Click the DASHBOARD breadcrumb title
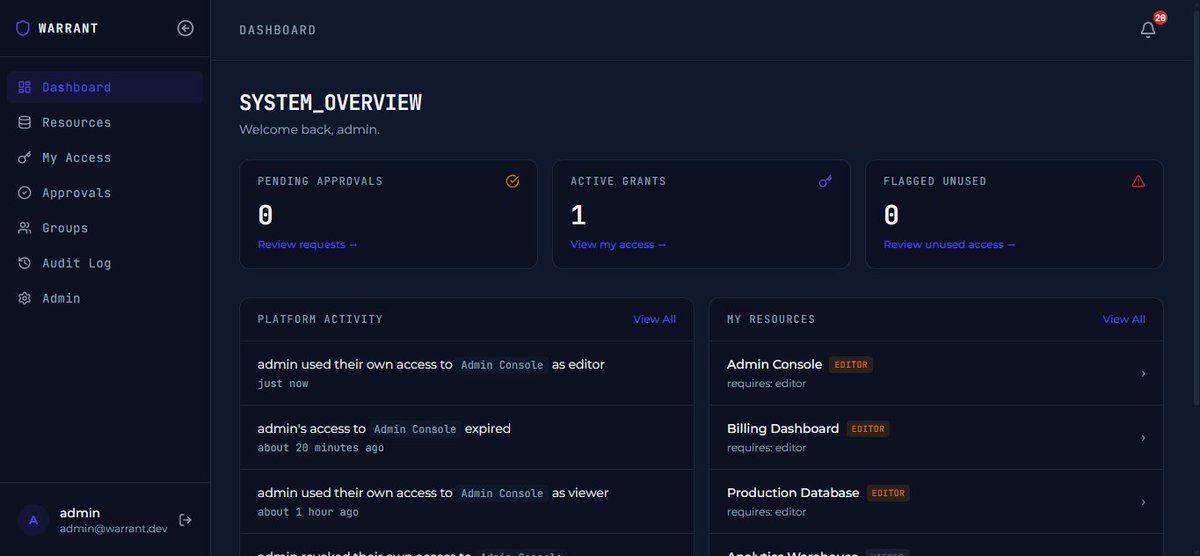The height and width of the screenshot is (556, 1200). [278, 30]
